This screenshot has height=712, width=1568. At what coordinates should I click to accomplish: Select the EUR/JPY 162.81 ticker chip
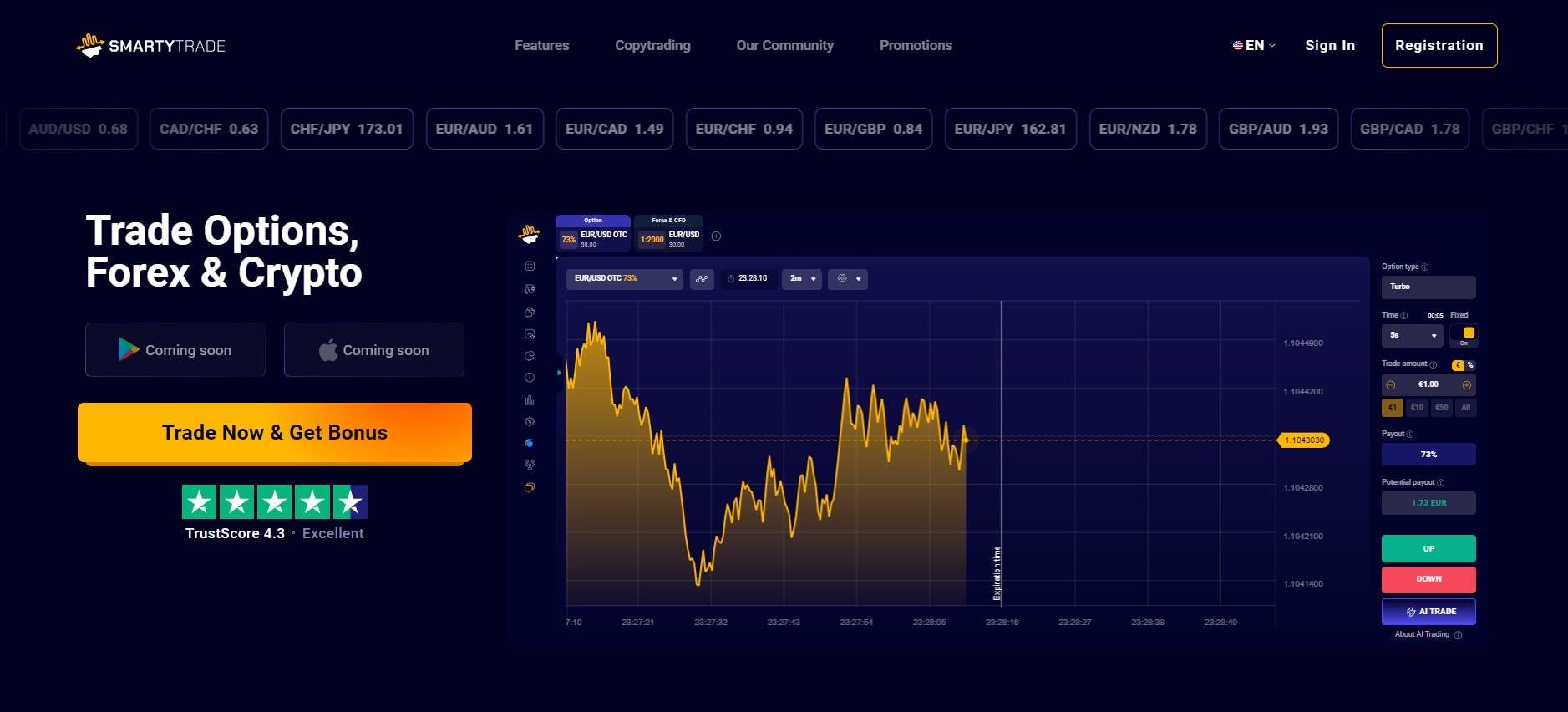[1010, 129]
